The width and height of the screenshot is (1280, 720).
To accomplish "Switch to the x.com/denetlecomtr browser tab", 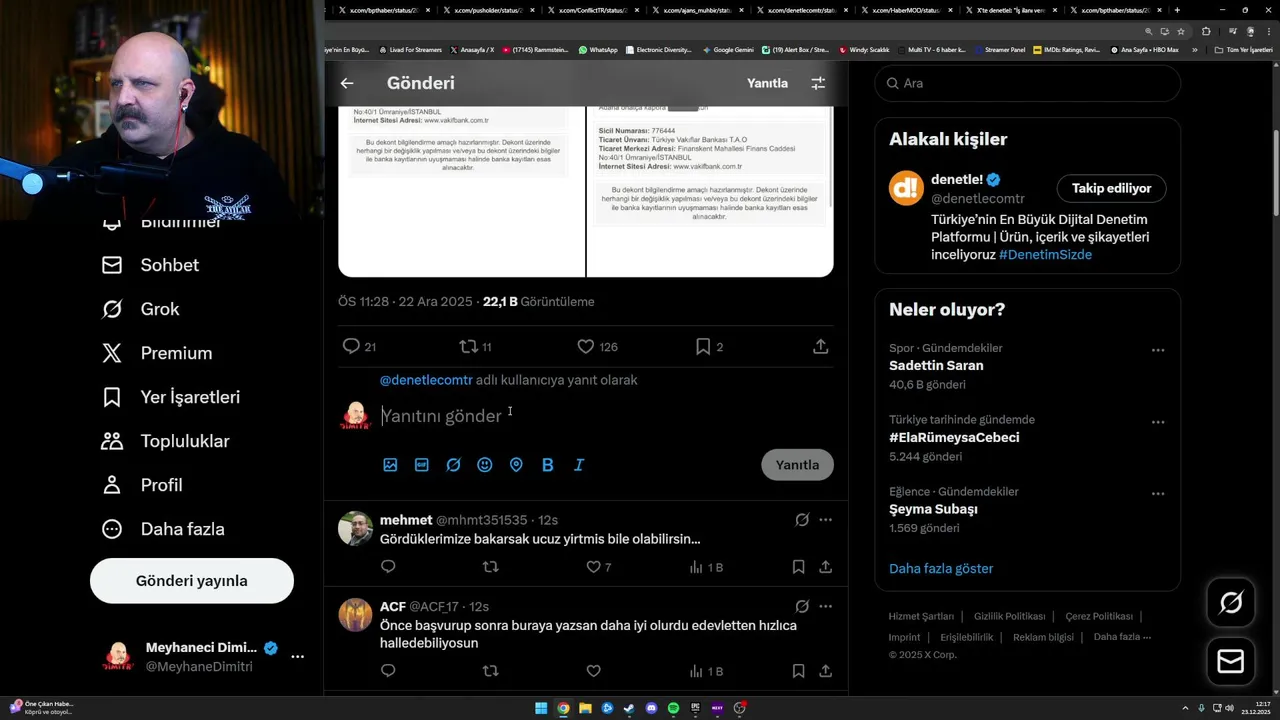I will [800, 10].
